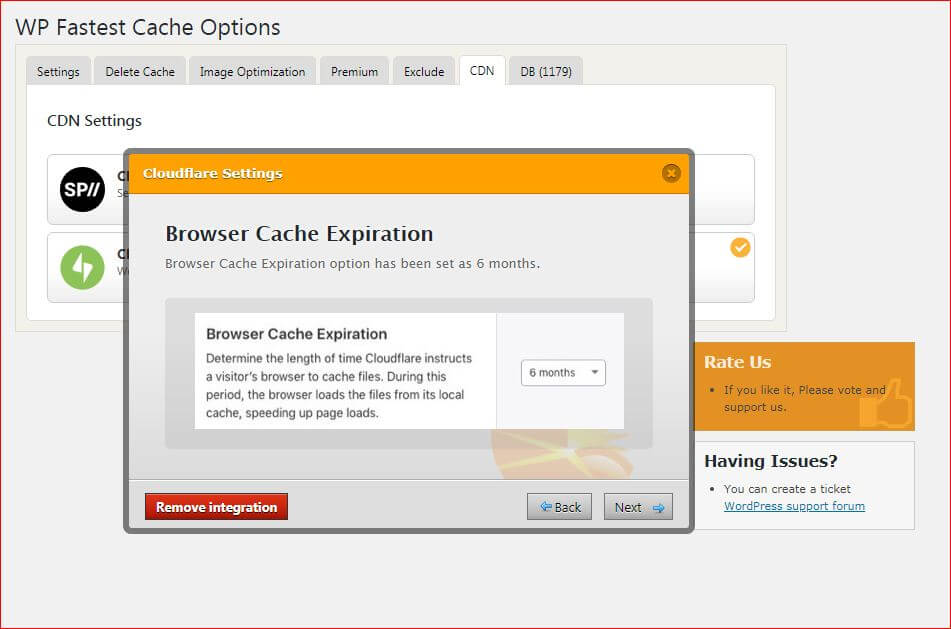
Task: Select the Premium tab
Action: (x=354, y=72)
